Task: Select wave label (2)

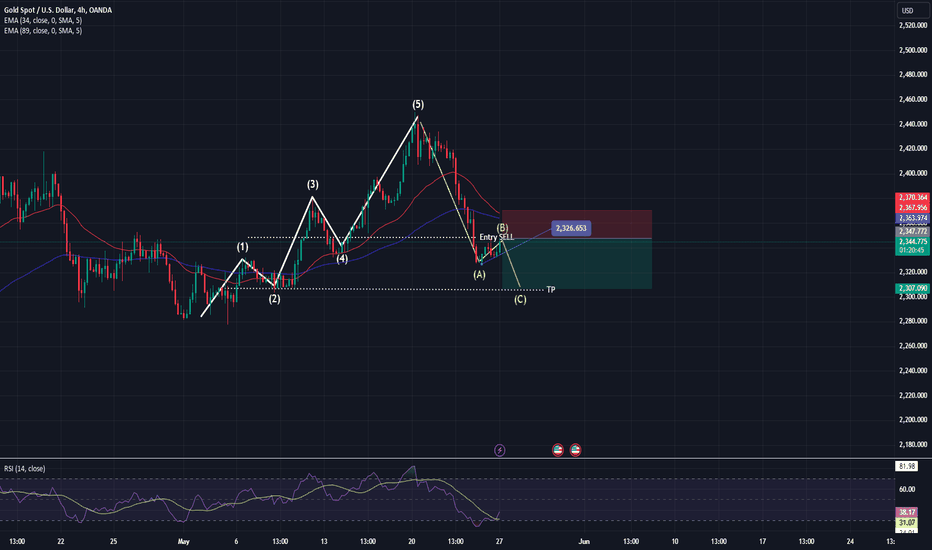Action: [274, 298]
